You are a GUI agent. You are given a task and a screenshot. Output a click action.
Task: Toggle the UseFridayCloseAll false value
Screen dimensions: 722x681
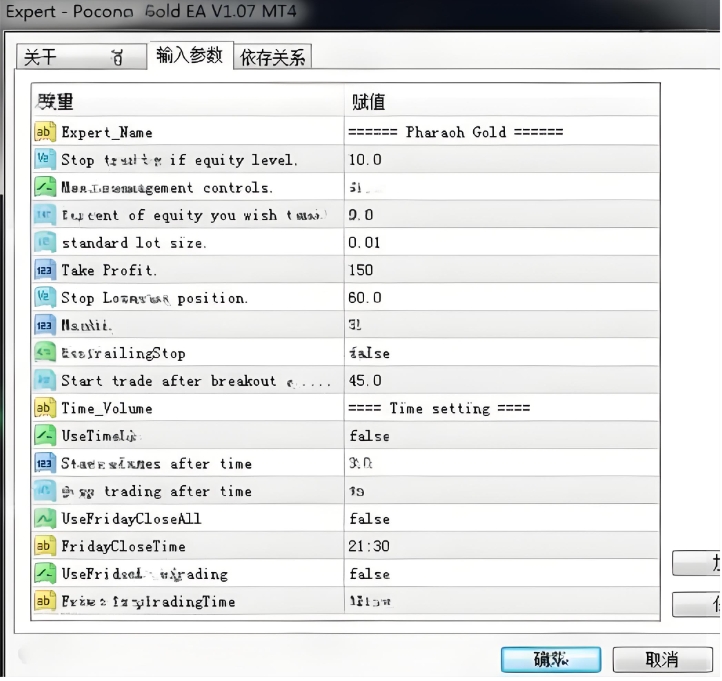click(370, 519)
